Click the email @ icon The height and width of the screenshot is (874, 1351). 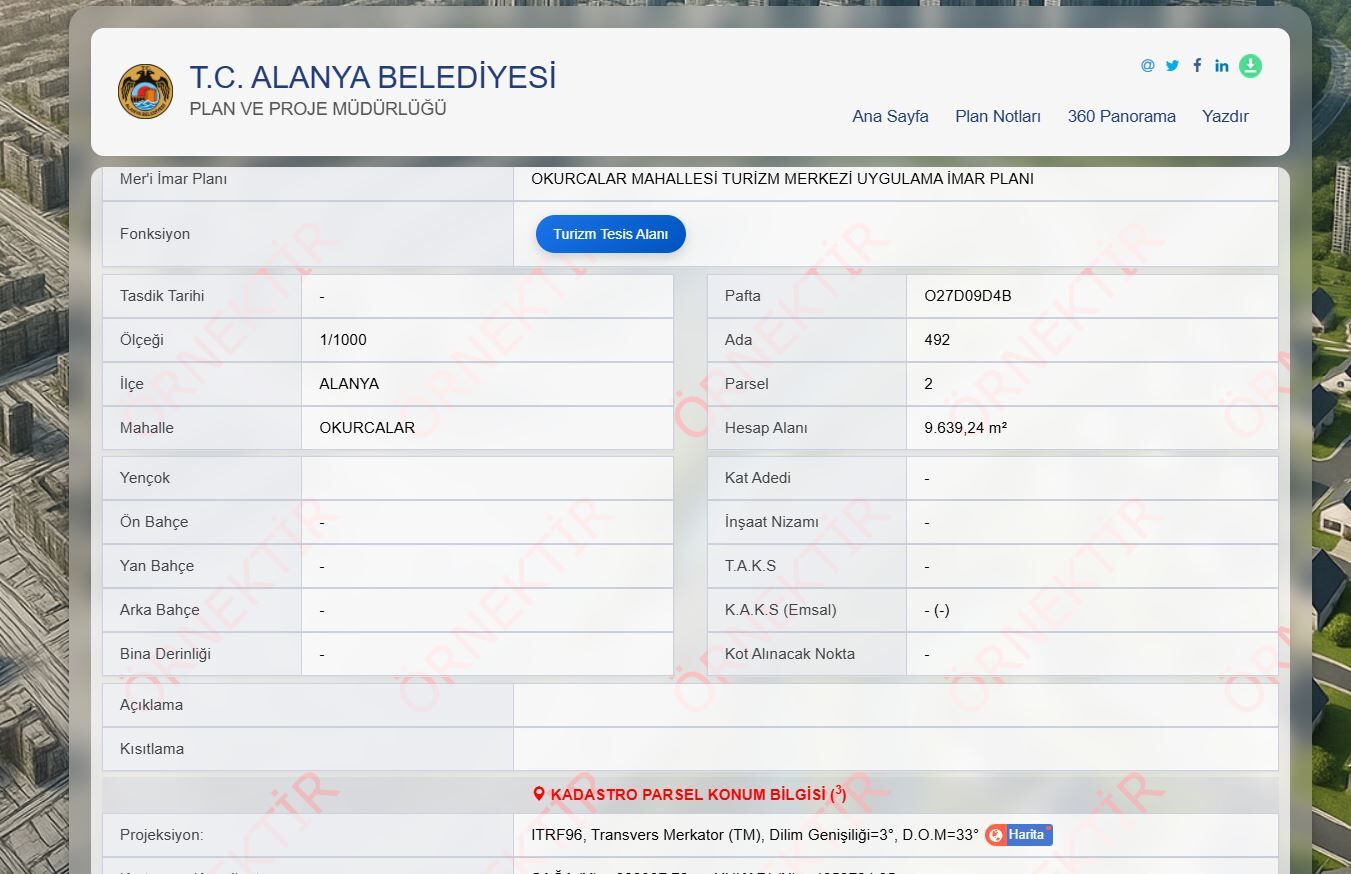(1148, 65)
